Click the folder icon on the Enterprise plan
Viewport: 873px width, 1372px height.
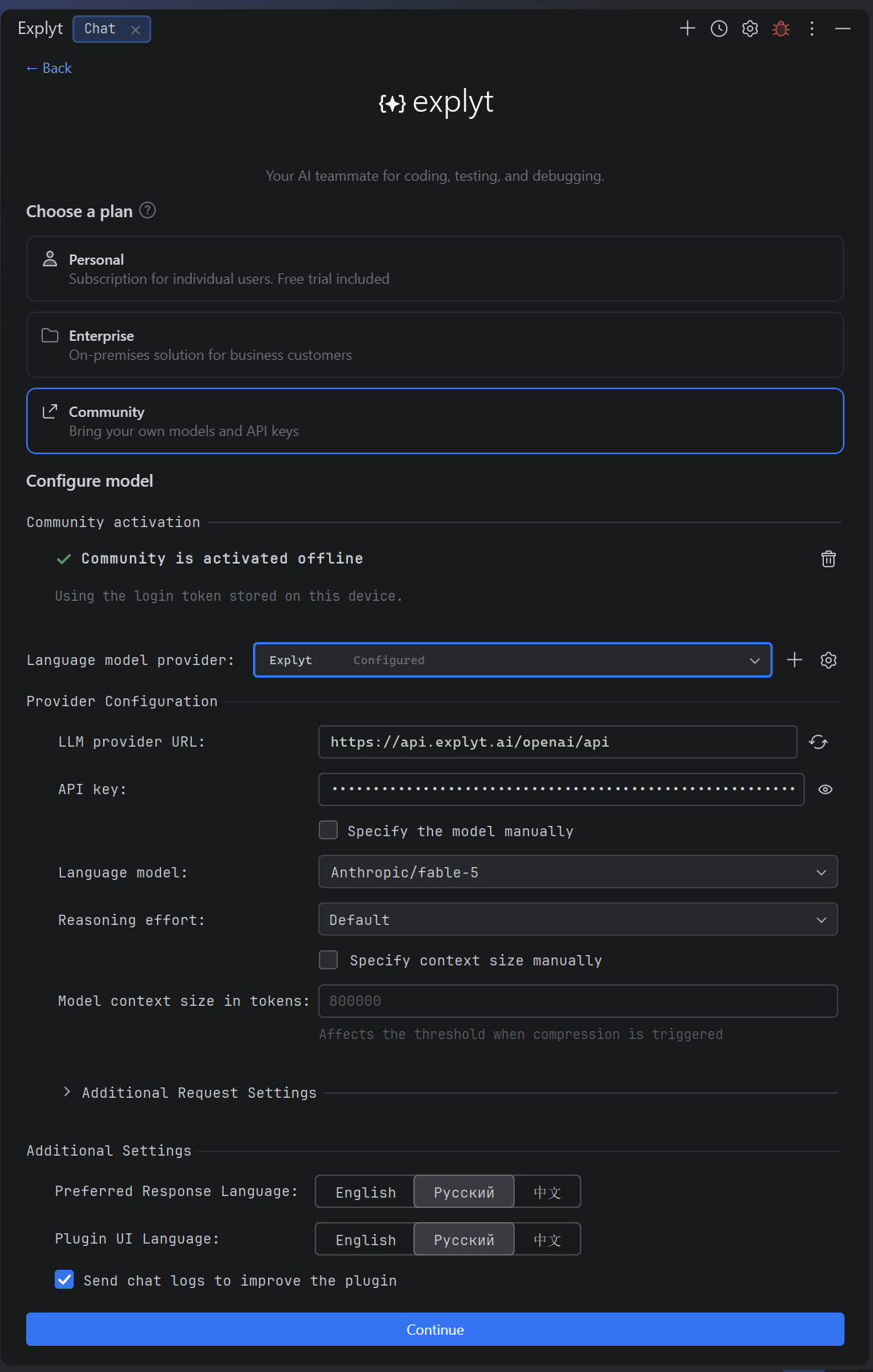(50, 335)
